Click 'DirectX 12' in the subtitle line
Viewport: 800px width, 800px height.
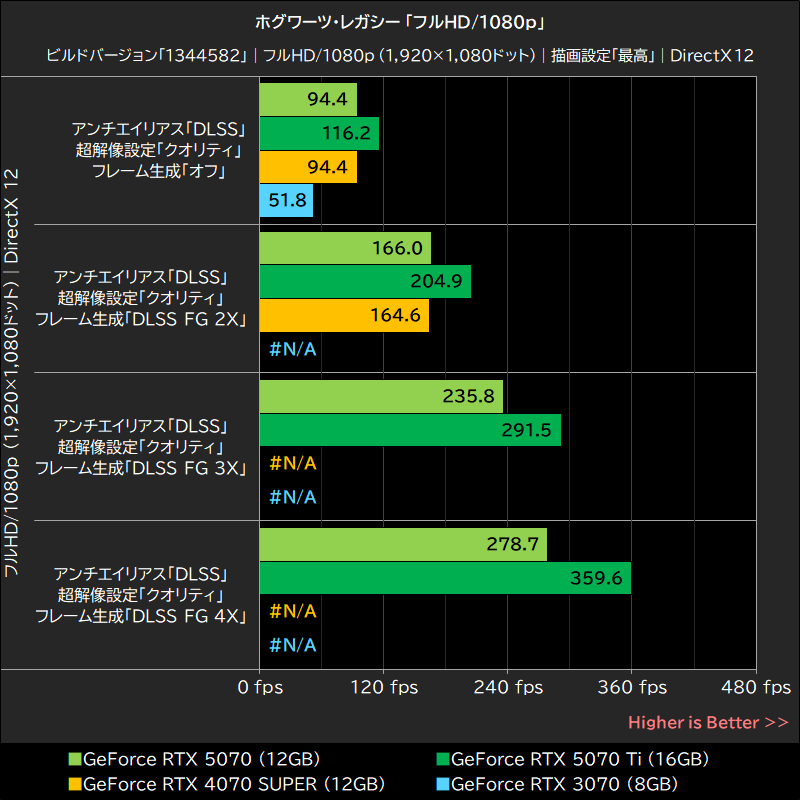tap(712, 55)
